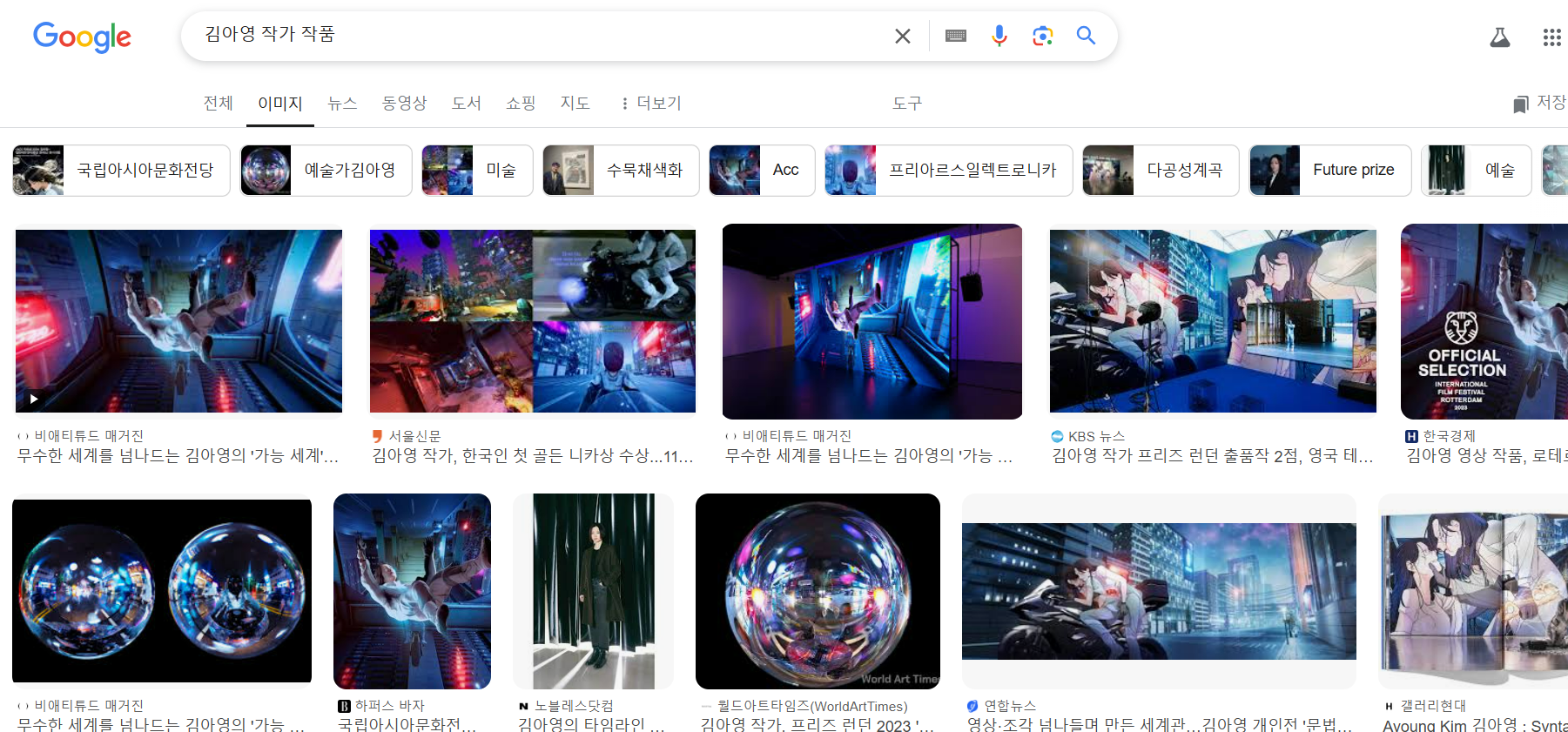Open the KBS 뉴스 exhibition image
Viewport: 1568px width, 732px height.
click(1213, 321)
